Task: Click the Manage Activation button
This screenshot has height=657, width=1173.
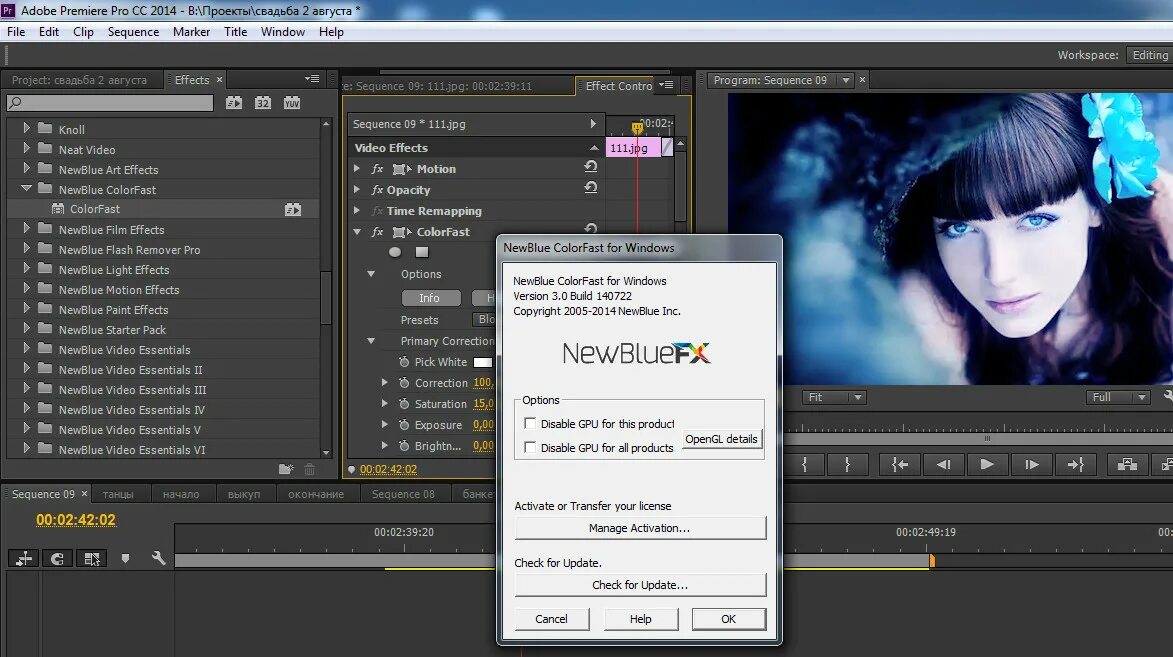Action: (x=640, y=528)
